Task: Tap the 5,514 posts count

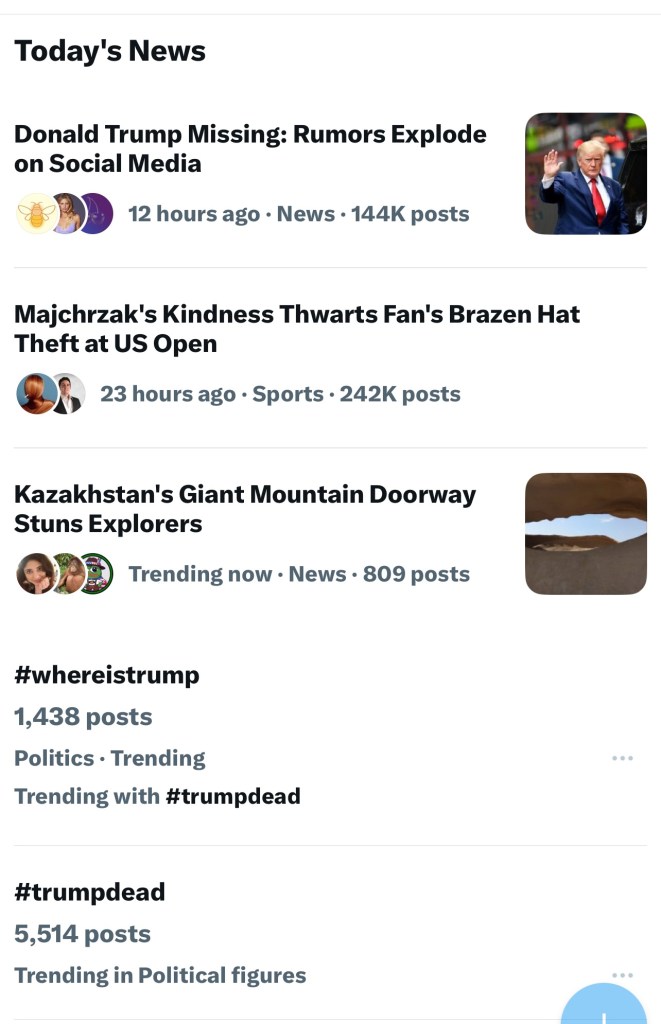Action: point(82,934)
